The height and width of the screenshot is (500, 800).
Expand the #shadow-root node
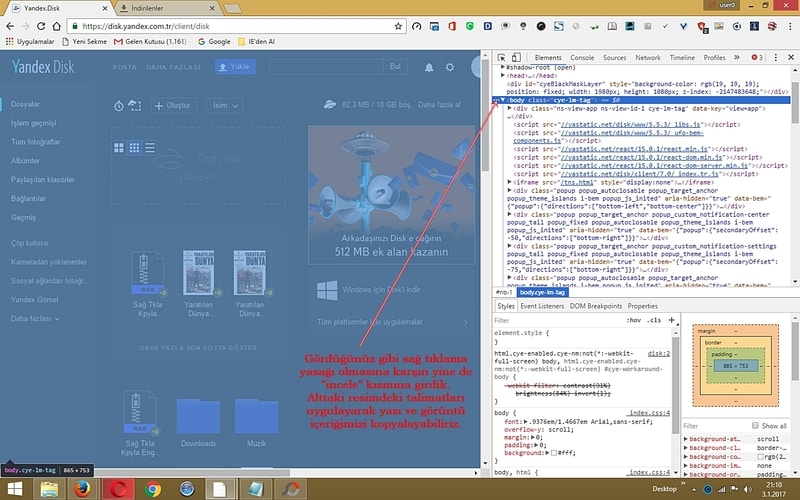point(503,67)
